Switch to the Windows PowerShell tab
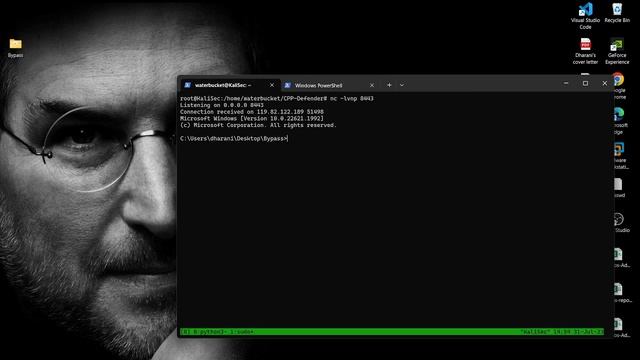This screenshot has width=640, height=360. click(x=318, y=85)
